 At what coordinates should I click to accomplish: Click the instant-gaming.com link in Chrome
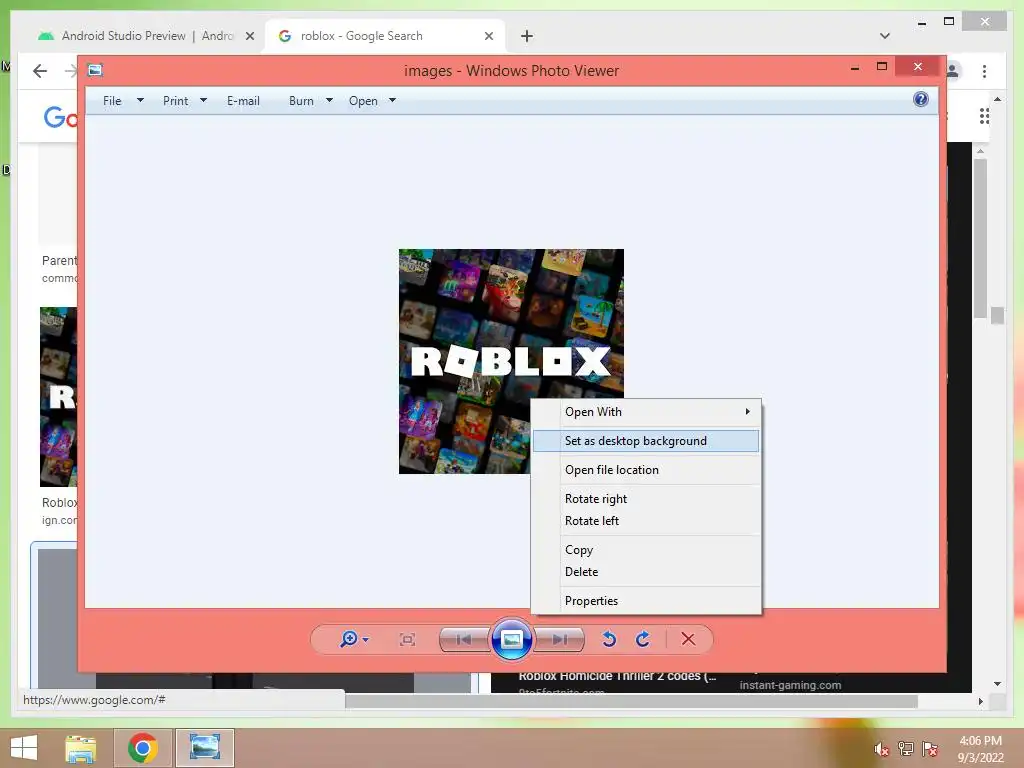[790, 685]
